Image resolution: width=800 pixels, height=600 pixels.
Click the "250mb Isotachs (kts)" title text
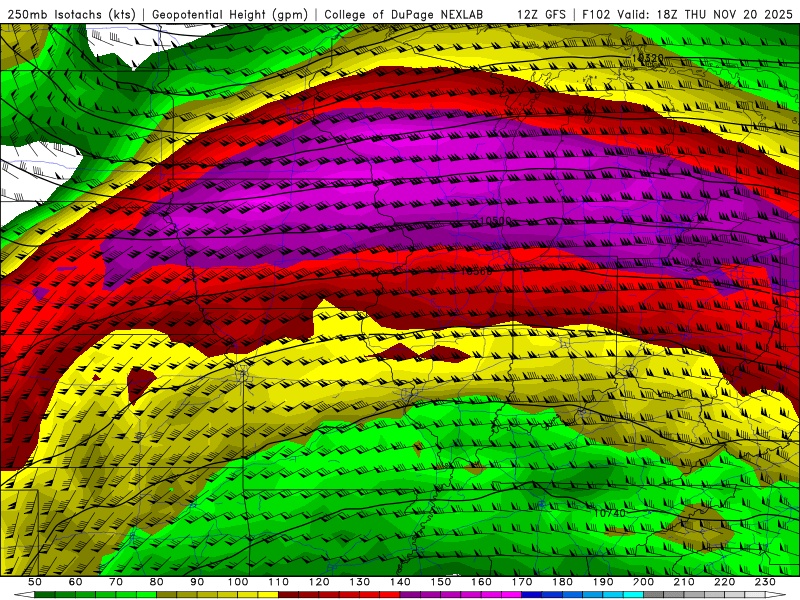point(71,14)
